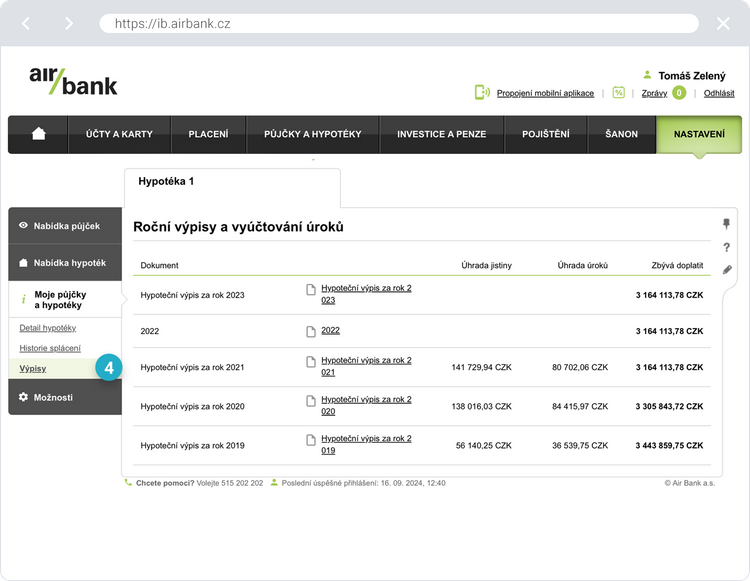Select the Investice a penze menu item
The image size is (750, 581).
441,134
